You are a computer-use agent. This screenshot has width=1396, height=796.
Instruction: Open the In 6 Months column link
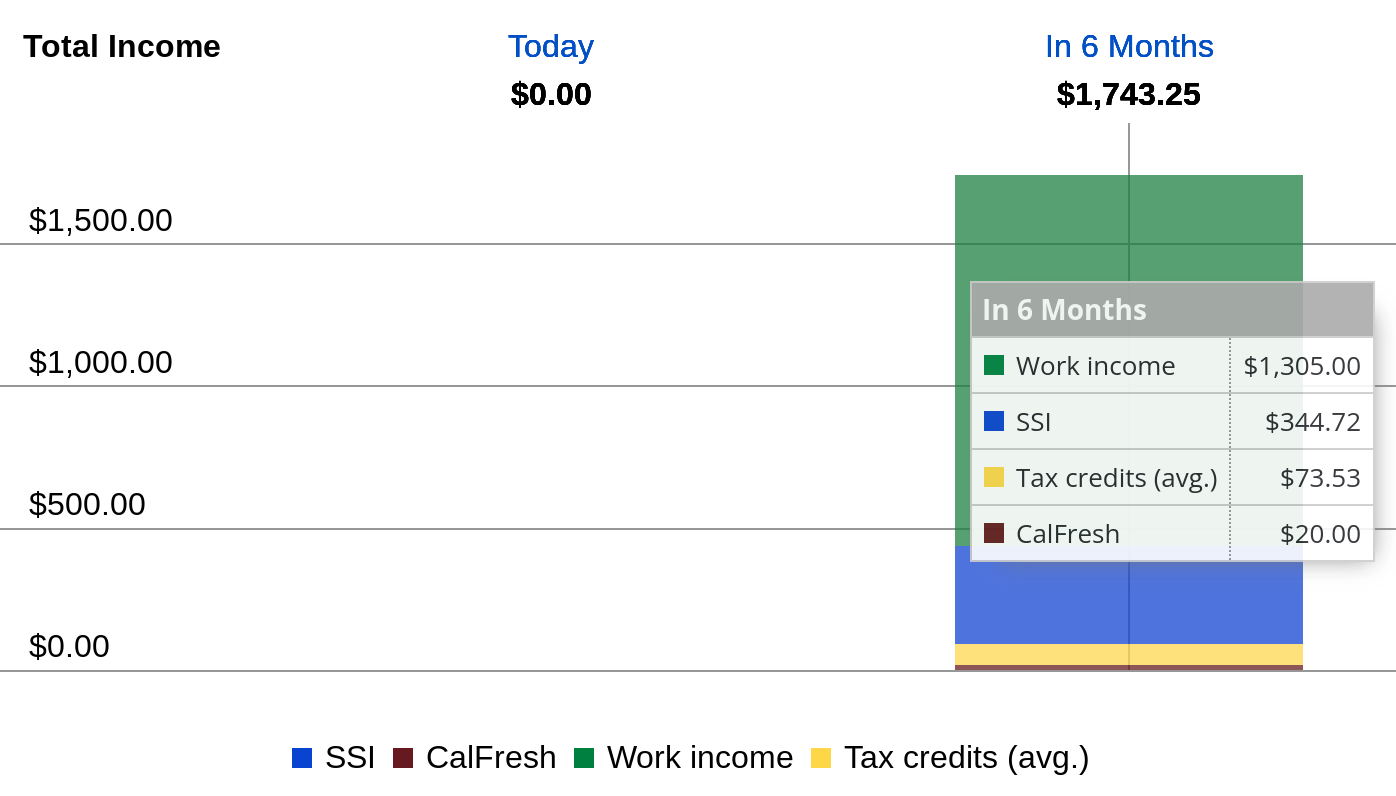[1129, 46]
